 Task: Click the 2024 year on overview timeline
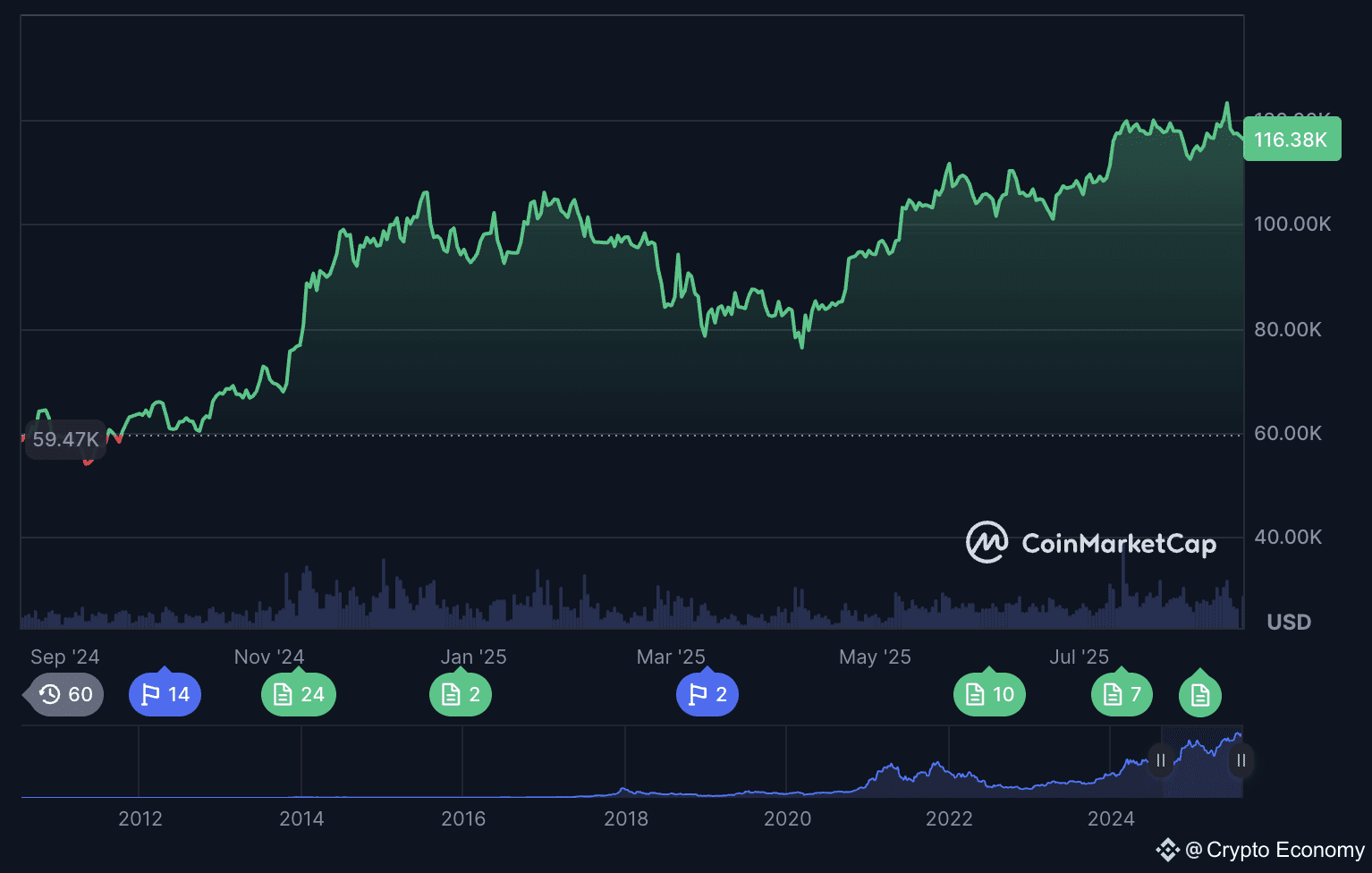pyautogui.click(x=1111, y=818)
